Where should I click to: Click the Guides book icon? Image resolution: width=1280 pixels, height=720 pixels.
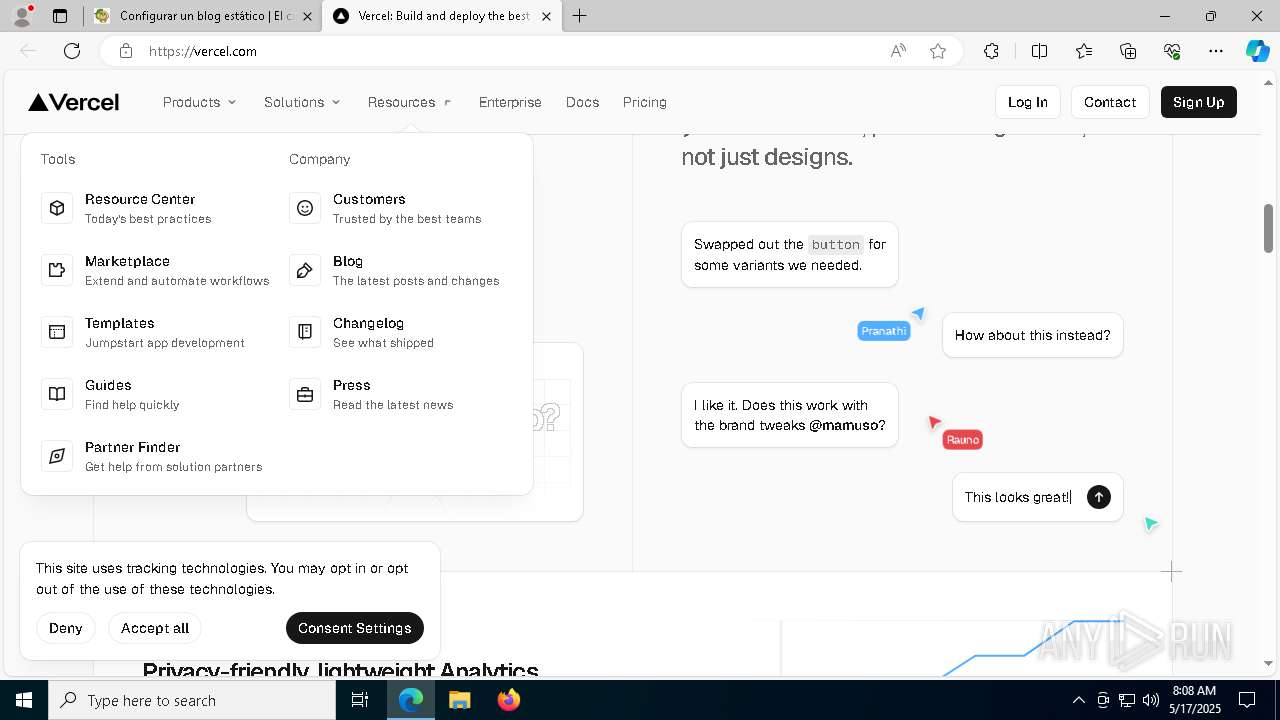pyautogui.click(x=57, y=394)
